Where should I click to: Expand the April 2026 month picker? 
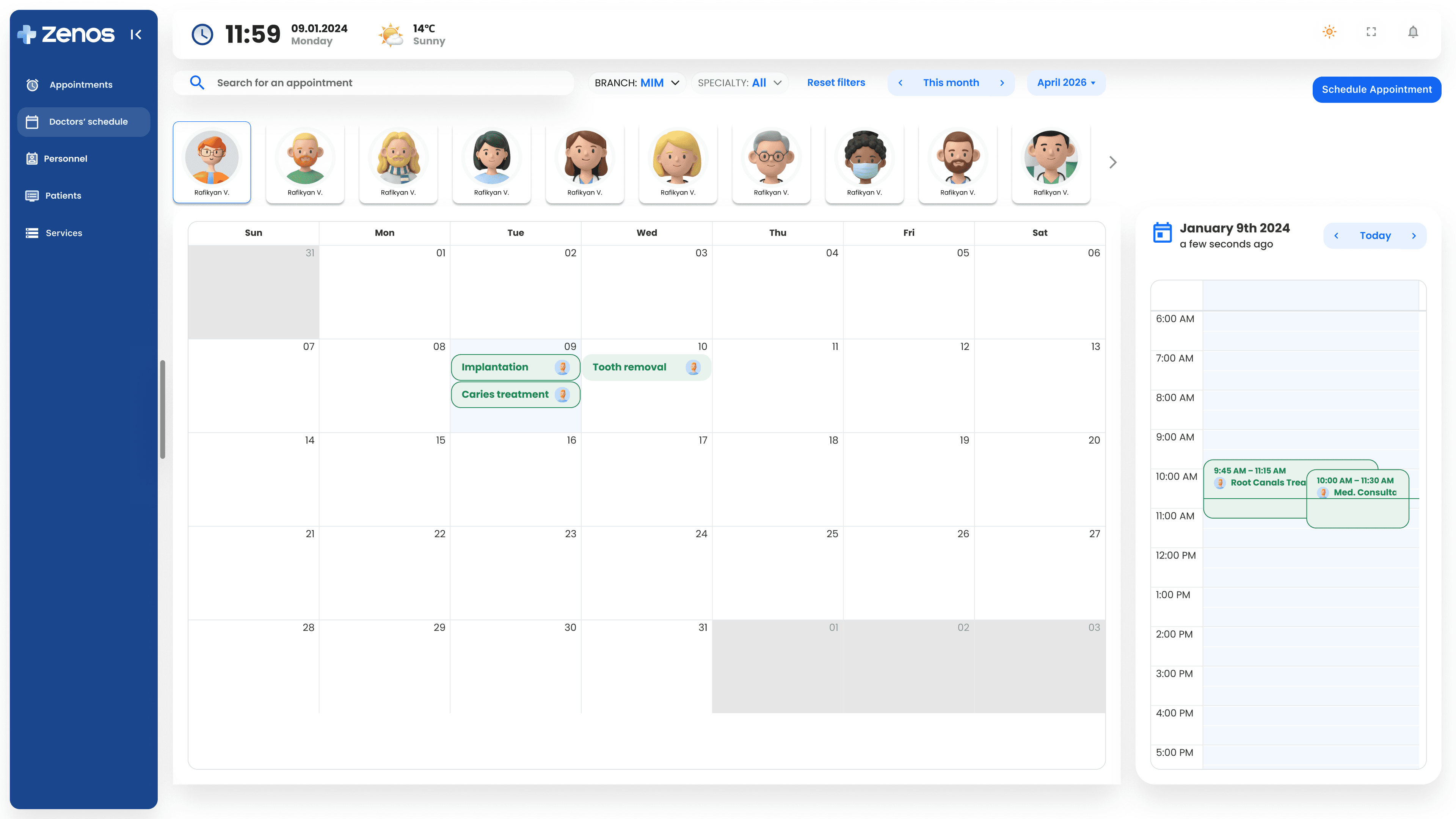[1066, 83]
